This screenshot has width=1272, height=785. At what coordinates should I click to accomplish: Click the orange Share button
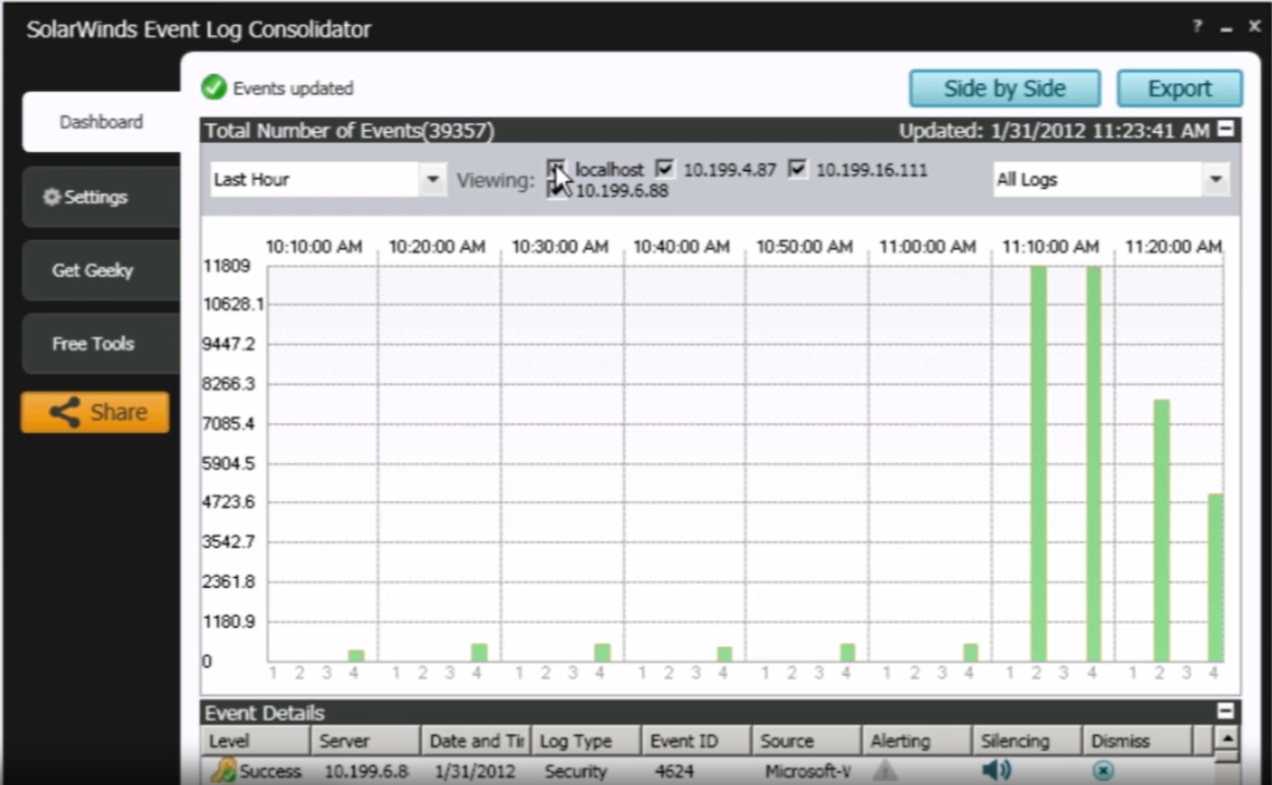point(95,412)
